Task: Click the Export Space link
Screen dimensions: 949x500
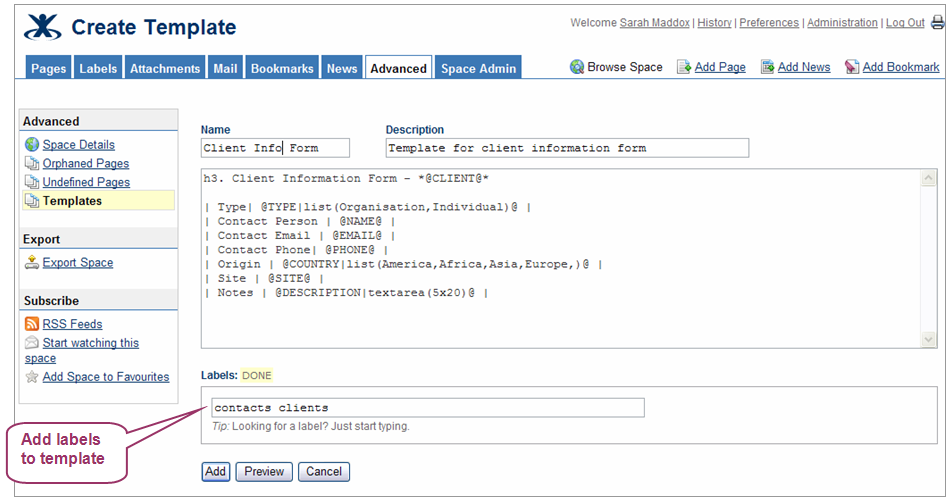Action: point(77,262)
